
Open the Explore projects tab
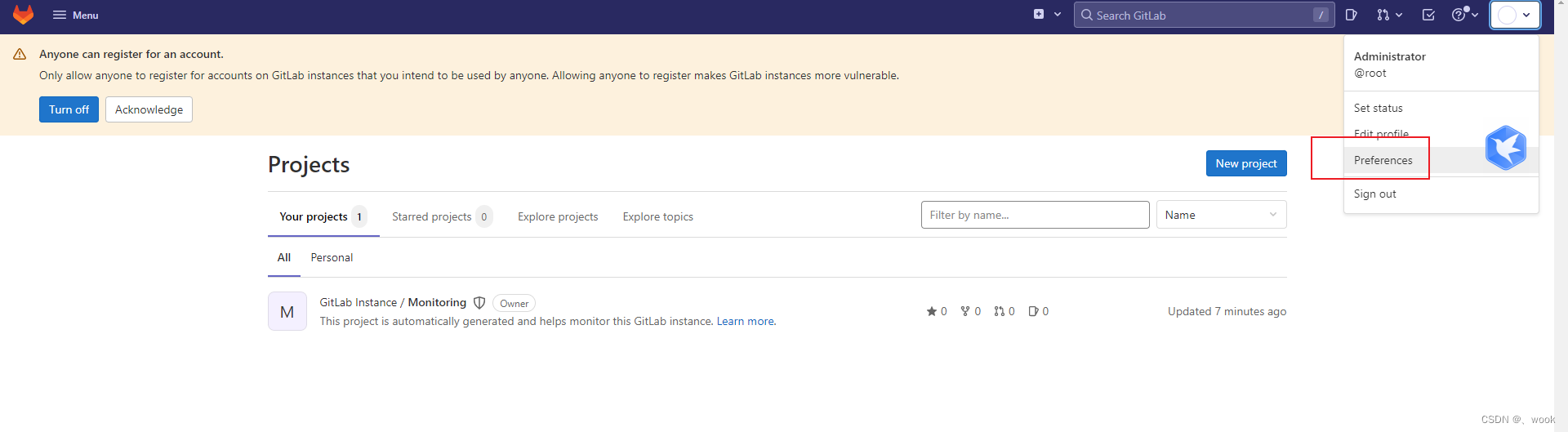[x=558, y=216]
